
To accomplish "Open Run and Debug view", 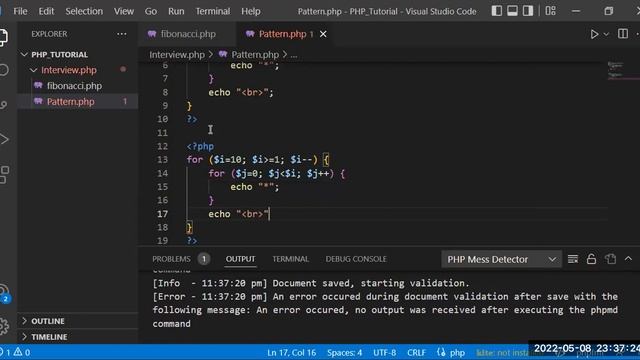I will pos(4,140).
